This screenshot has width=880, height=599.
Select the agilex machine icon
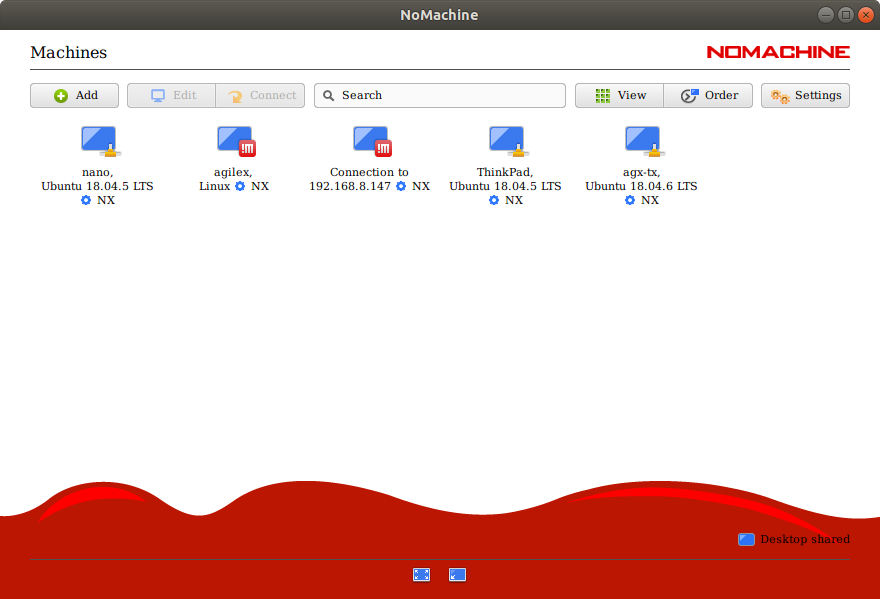pos(236,141)
